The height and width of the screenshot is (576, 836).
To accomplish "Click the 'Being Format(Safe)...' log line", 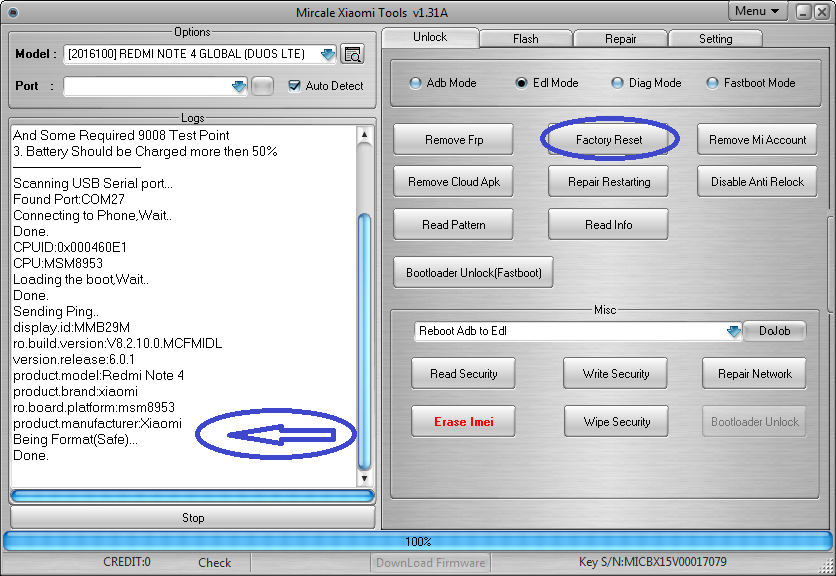I will coord(75,439).
